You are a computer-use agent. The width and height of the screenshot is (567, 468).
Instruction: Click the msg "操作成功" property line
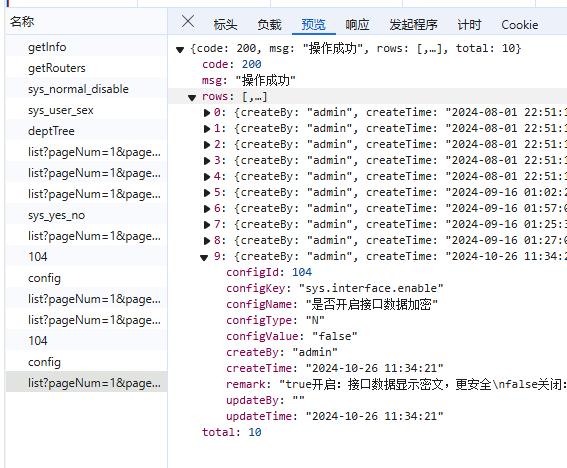[248, 80]
